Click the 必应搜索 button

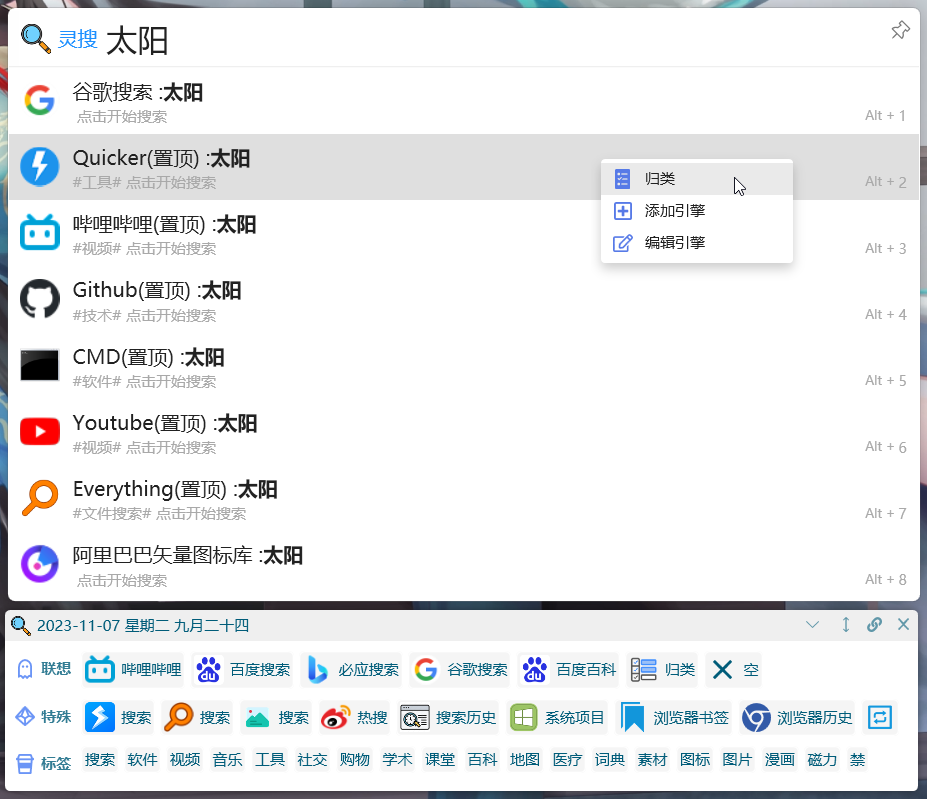pos(351,670)
